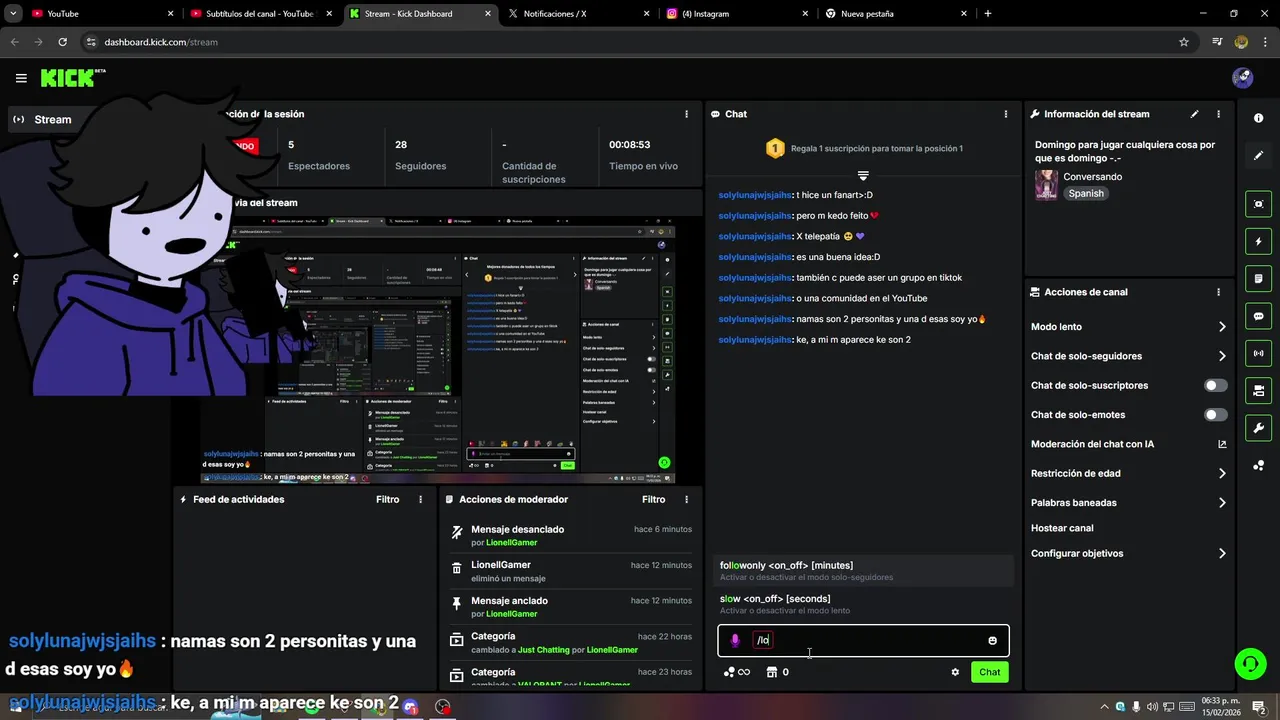Click the Just Chatting category thumbnail

(1046, 185)
